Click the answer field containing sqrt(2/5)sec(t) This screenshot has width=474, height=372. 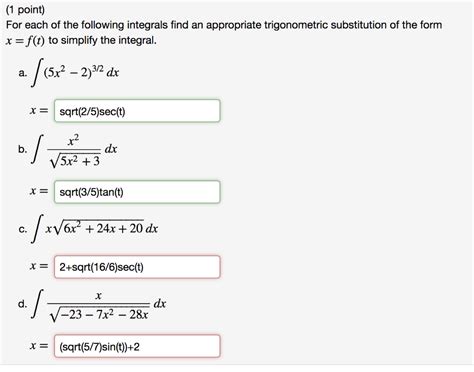[x=137, y=111]
